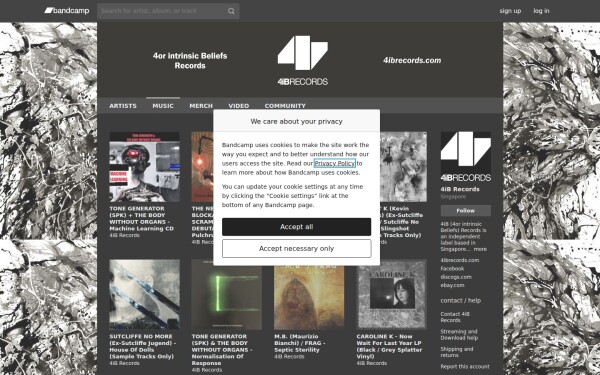Switch to the Artists tab
The image size is (600, 375).
pos(123,106)
